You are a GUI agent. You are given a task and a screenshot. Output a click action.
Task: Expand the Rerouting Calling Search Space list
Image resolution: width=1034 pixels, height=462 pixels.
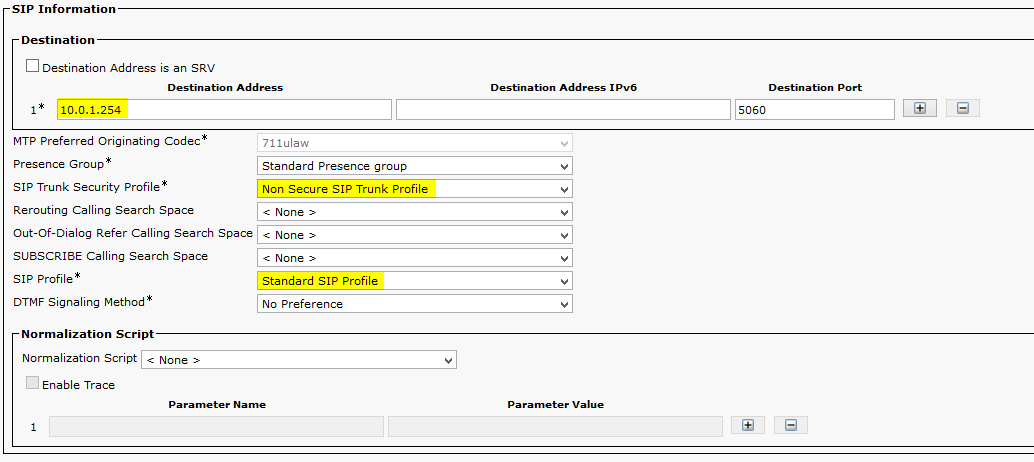tap(415, 212)
